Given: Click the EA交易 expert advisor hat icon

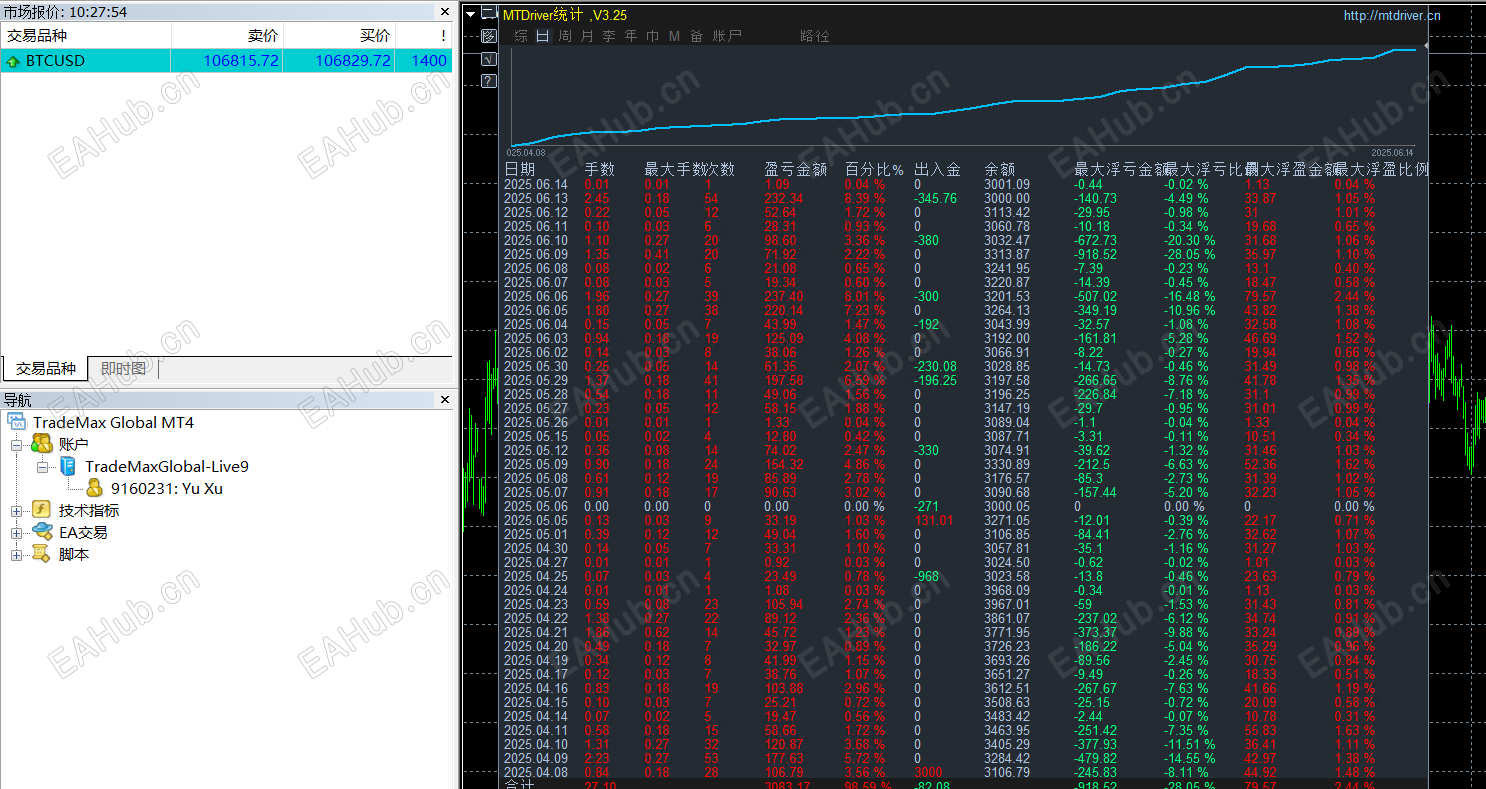Looking at the screenshot, I should click(x=42, y=532).
